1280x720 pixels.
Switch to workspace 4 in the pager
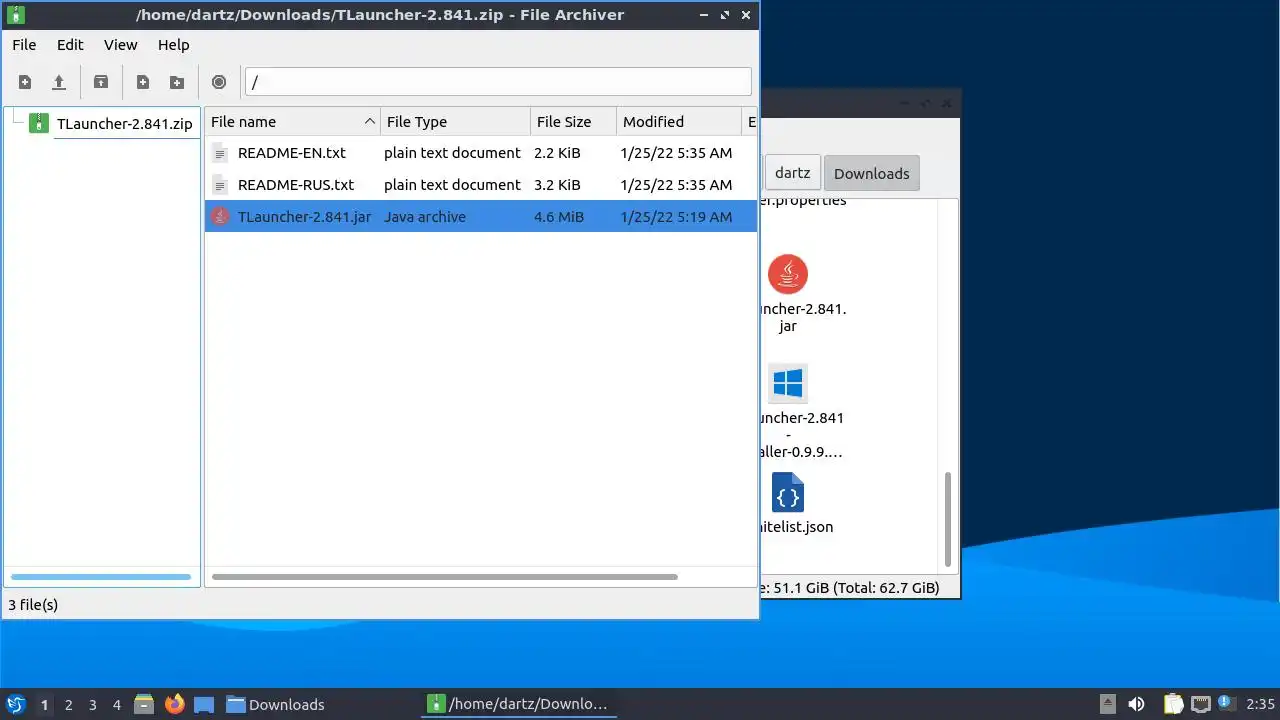click(x=116, y=705)
